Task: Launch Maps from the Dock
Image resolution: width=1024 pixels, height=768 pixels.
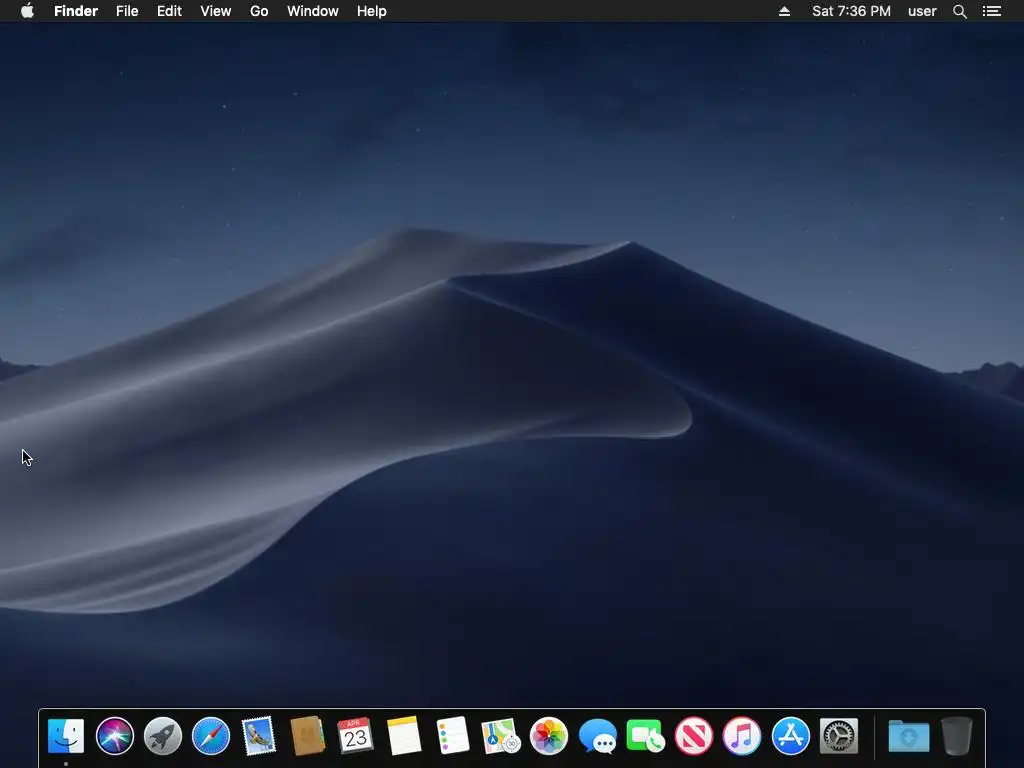Action: pos(500,736)
